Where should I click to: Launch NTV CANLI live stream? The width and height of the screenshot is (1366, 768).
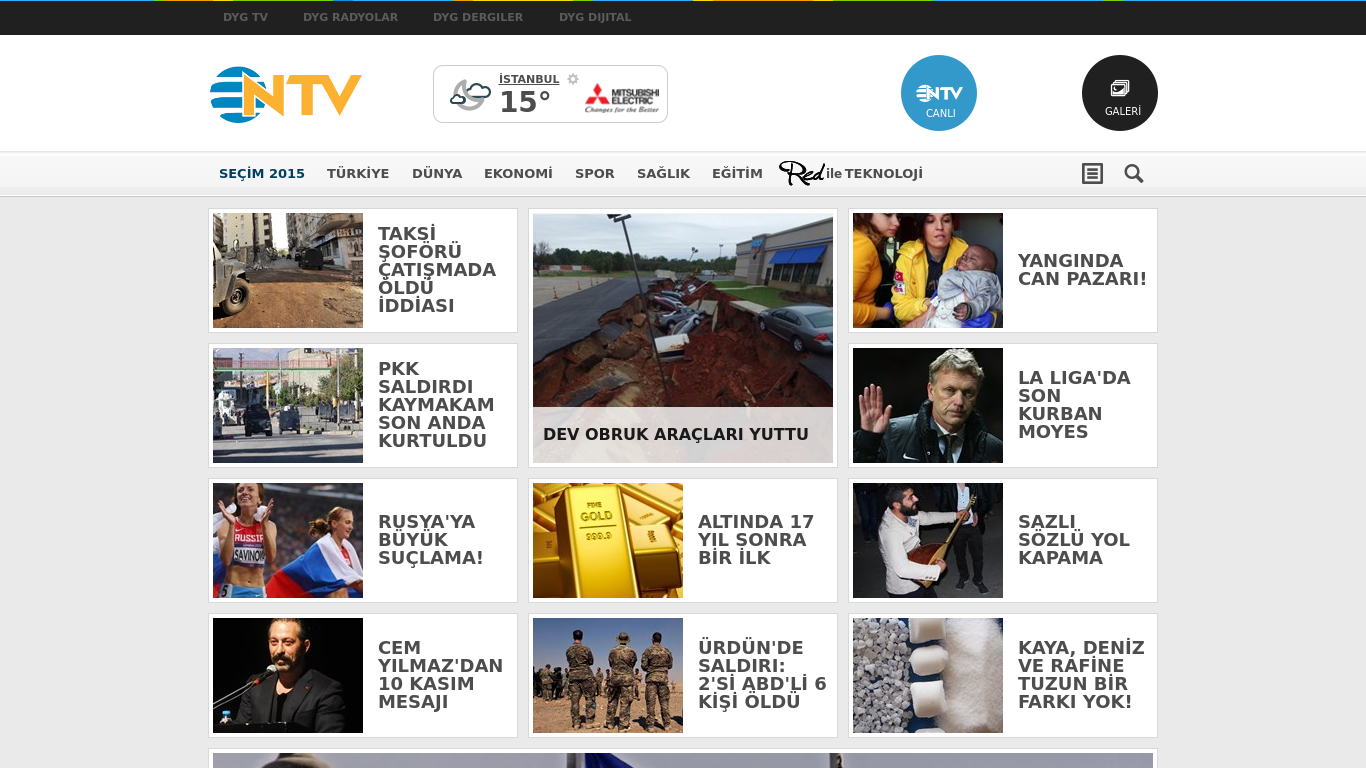point(938,92)
